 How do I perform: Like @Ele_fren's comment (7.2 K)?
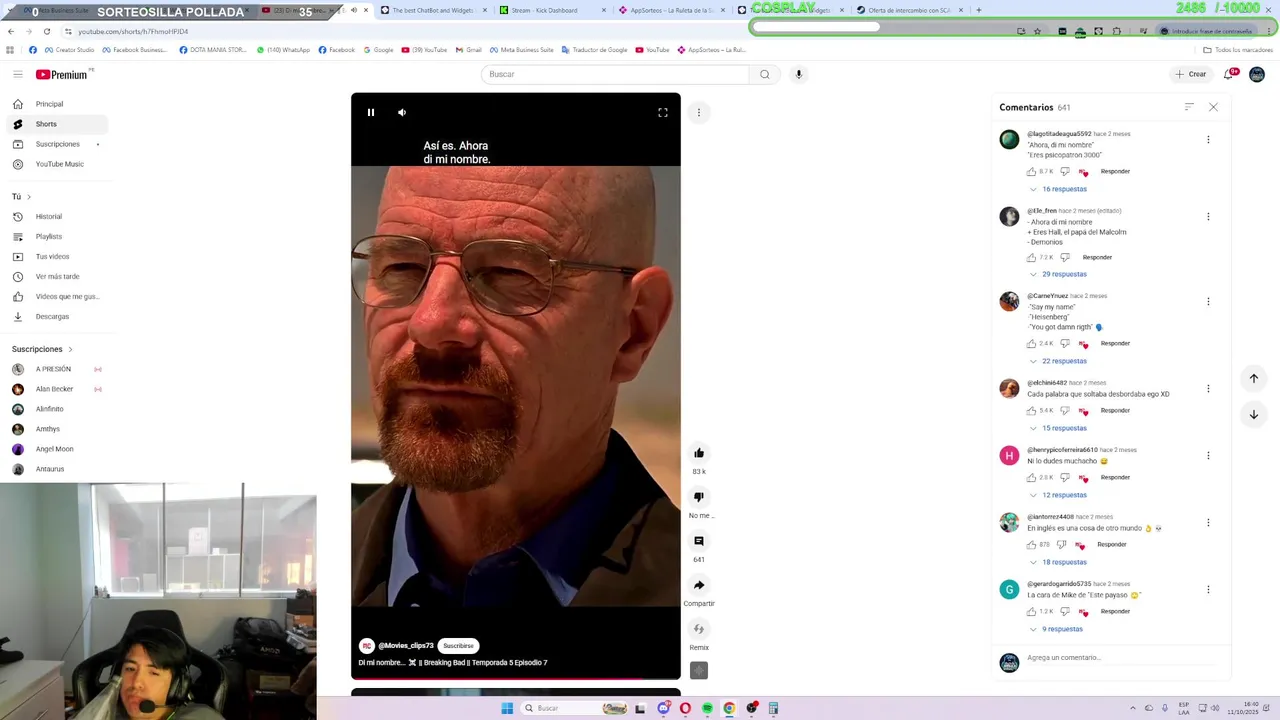(x=1032, y=257)
